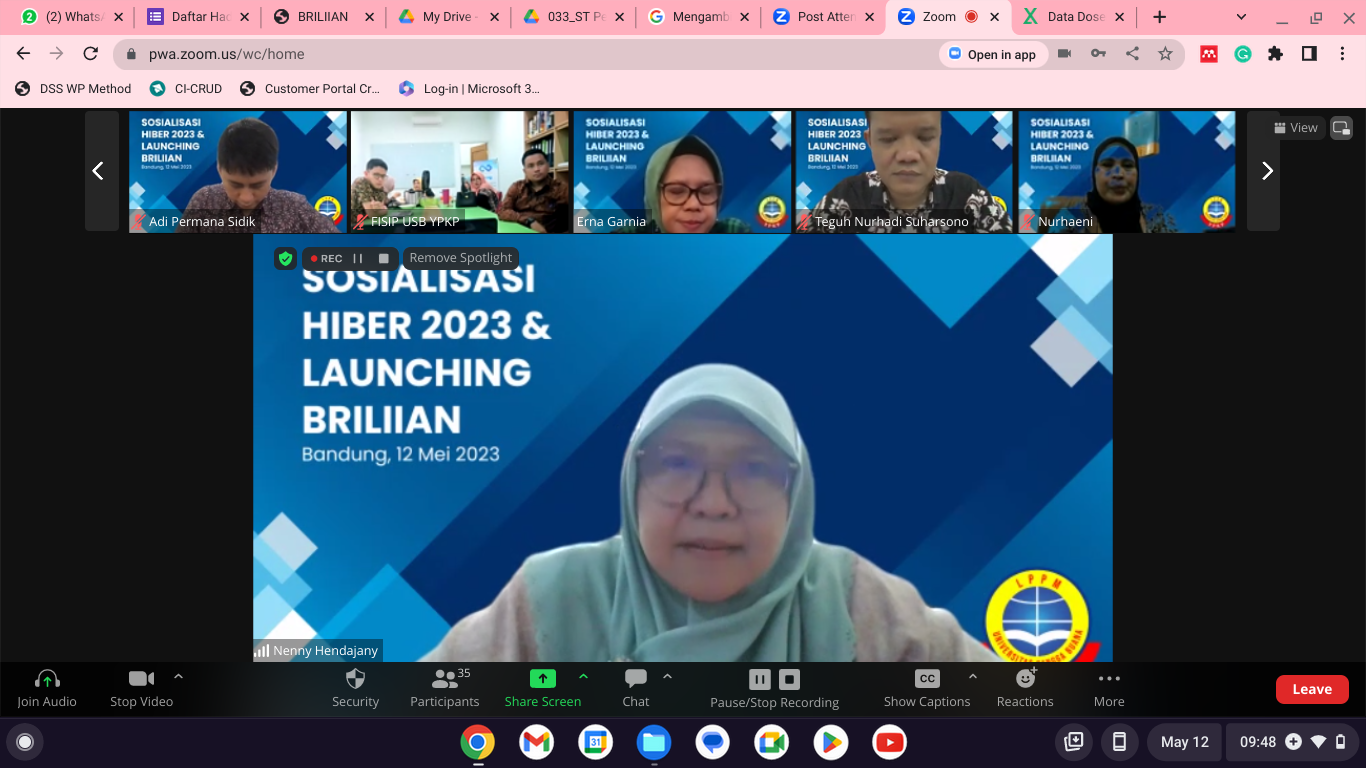Open the tab search dropdown
Viewport: 1366px width, 768px height.
pyautogui.click(x=1241, y=17)
